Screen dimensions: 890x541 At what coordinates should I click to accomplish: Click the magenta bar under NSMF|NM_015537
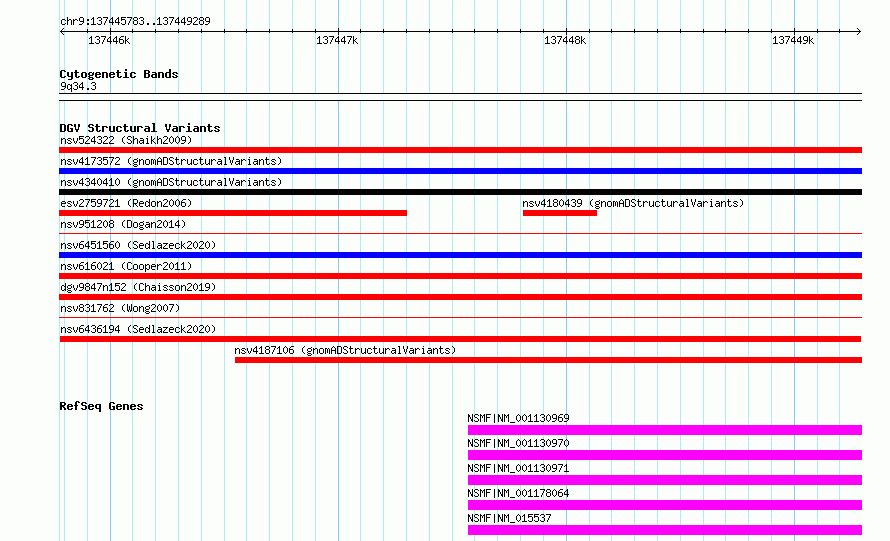click(x=665, y=530)
